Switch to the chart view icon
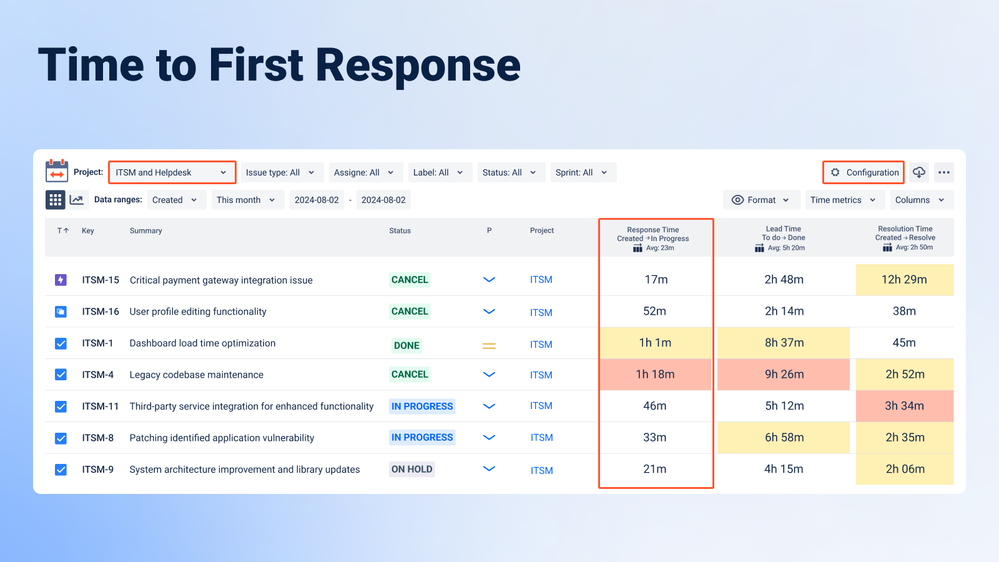Viewport: 999px width, 562px height. [77, 199]
